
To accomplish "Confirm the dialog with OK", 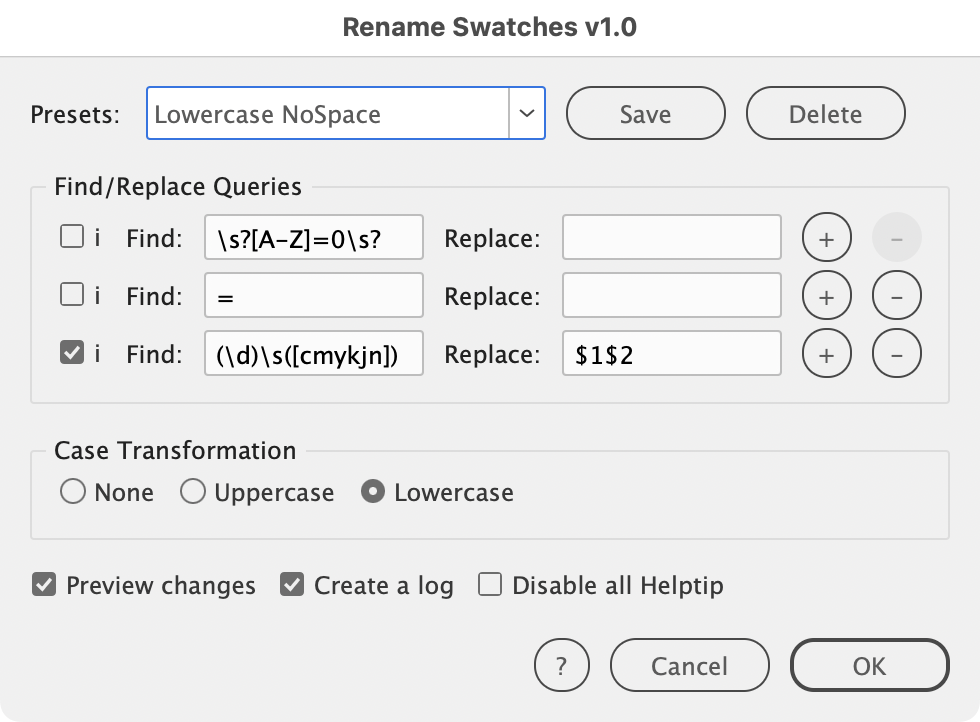I will pos(869,665).
